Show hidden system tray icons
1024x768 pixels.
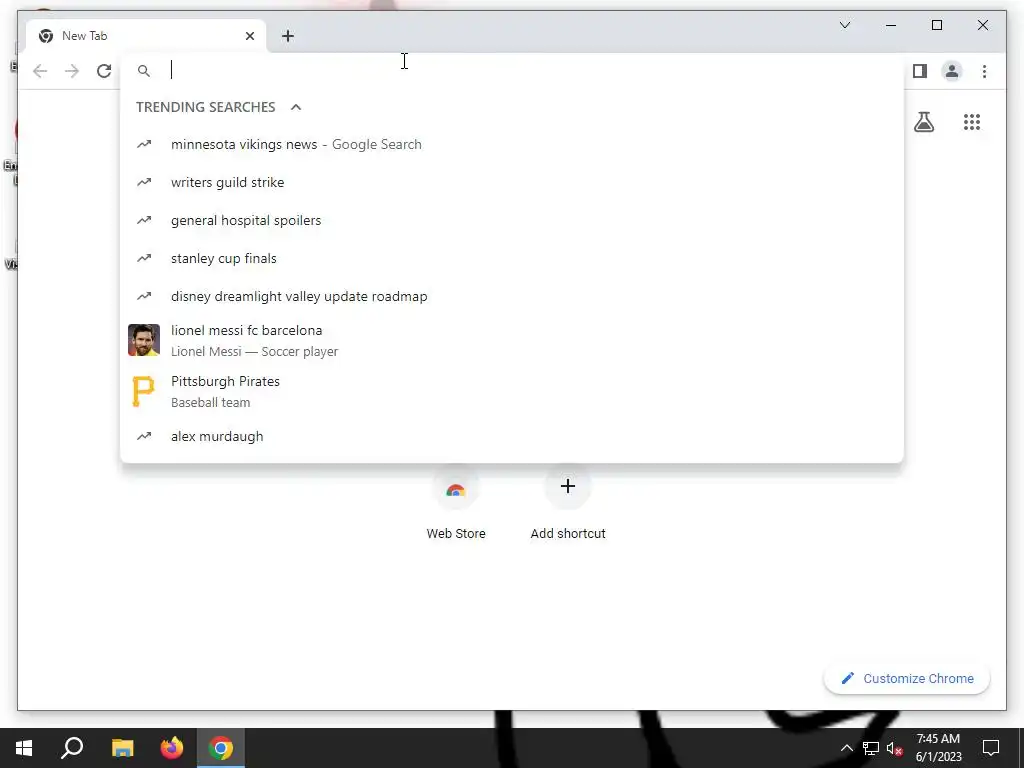click(x=846, y=748)
